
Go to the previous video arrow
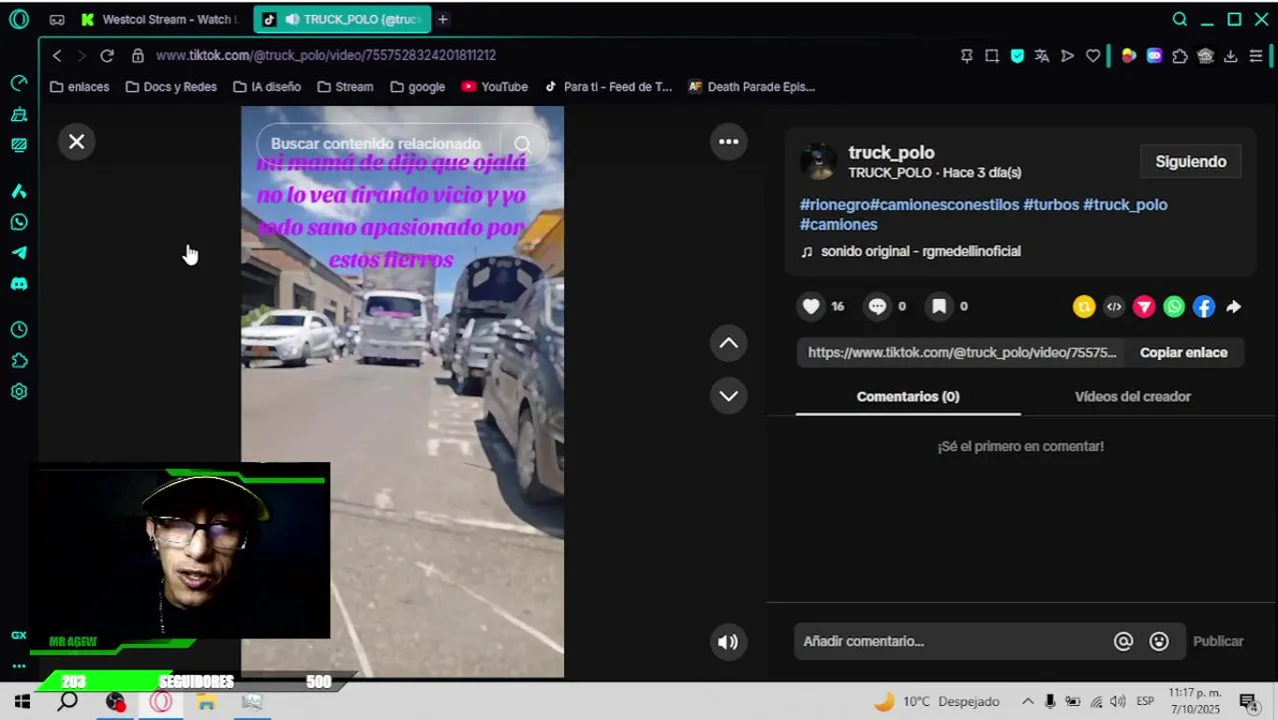tap(729, 343)
